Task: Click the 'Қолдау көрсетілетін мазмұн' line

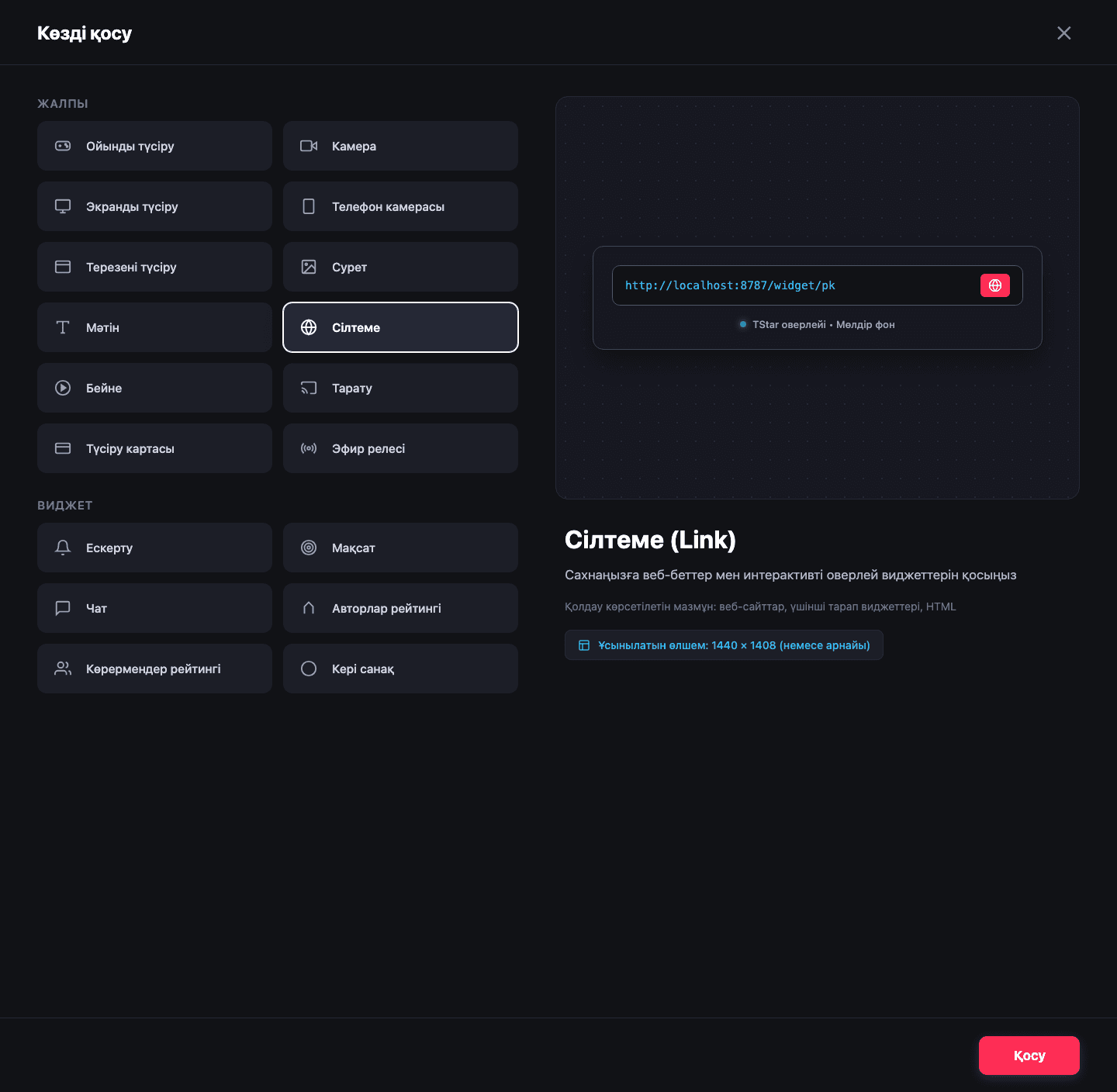Action: [x=760, y=606]
